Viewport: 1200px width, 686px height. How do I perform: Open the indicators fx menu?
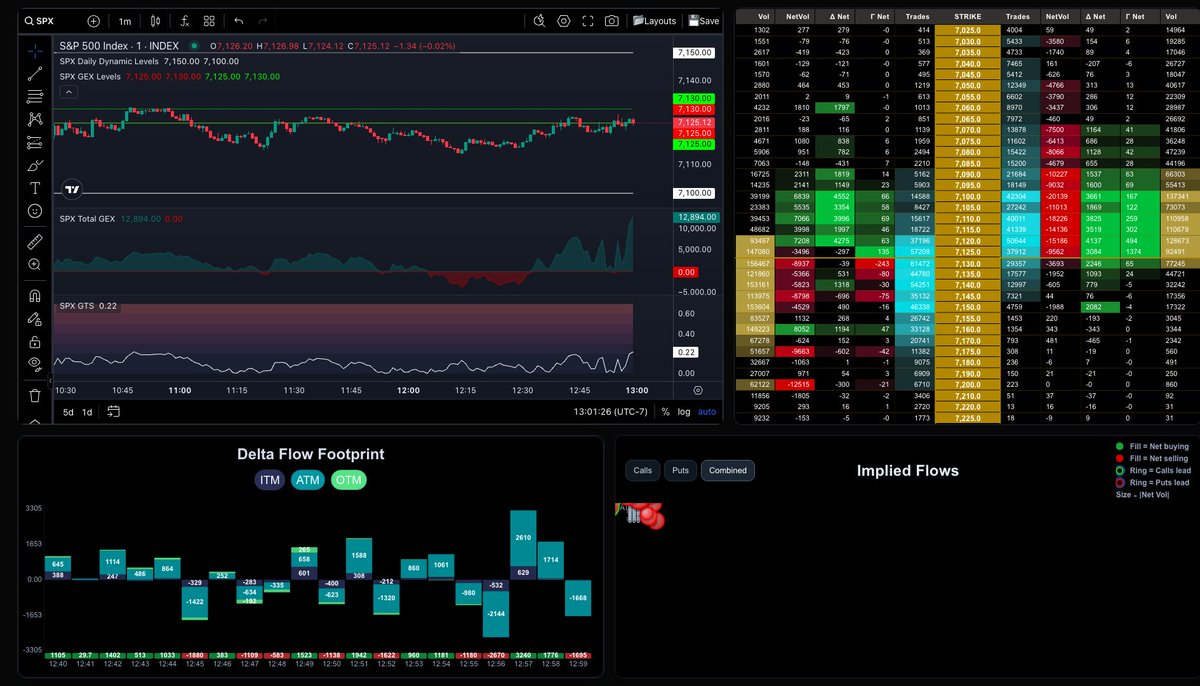coord(184,20)
